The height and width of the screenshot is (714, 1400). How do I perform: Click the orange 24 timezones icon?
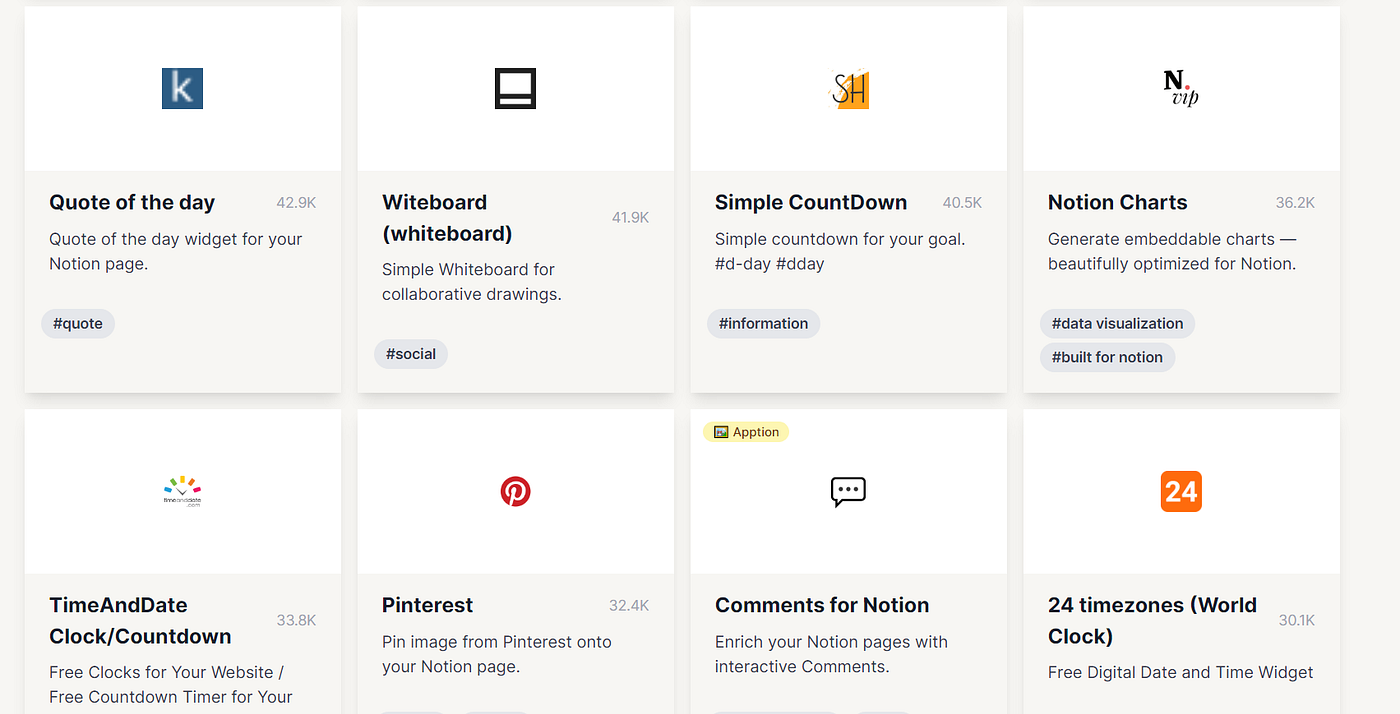click(1181, 491)
